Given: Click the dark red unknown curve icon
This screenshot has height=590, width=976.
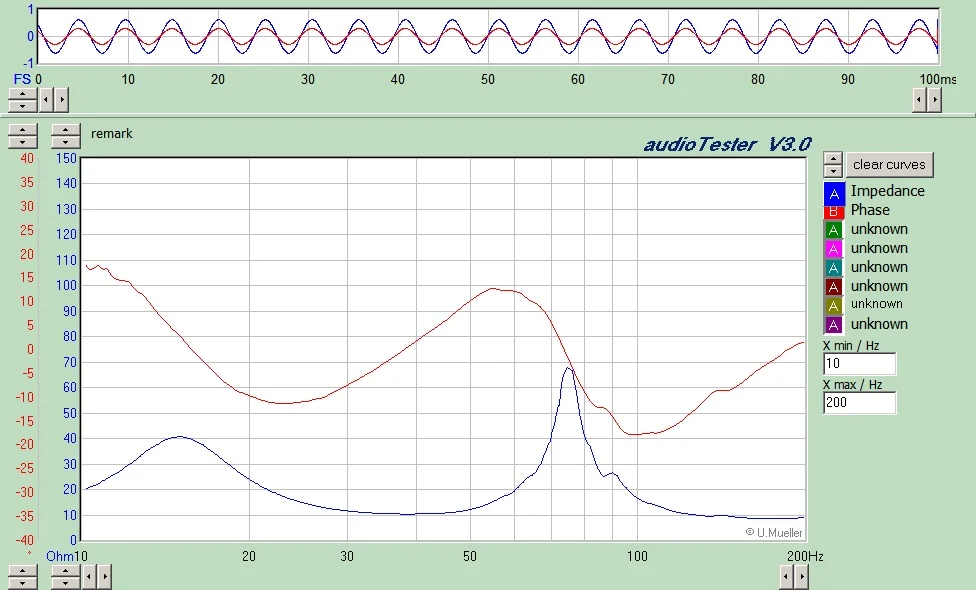Looking at the screenshot, I should [835, 286].
